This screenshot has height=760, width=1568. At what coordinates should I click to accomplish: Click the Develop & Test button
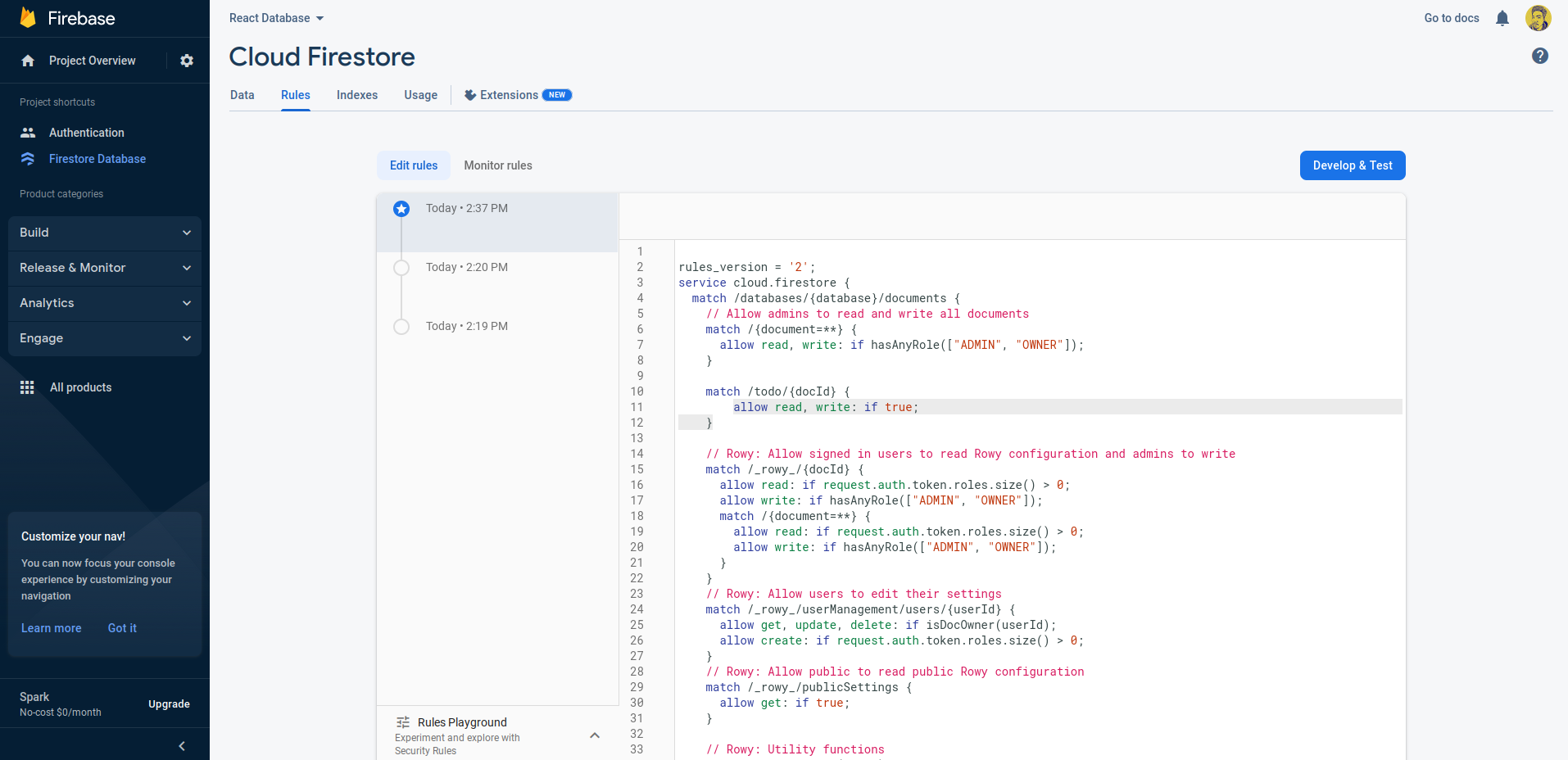[x=1353, y=165]
